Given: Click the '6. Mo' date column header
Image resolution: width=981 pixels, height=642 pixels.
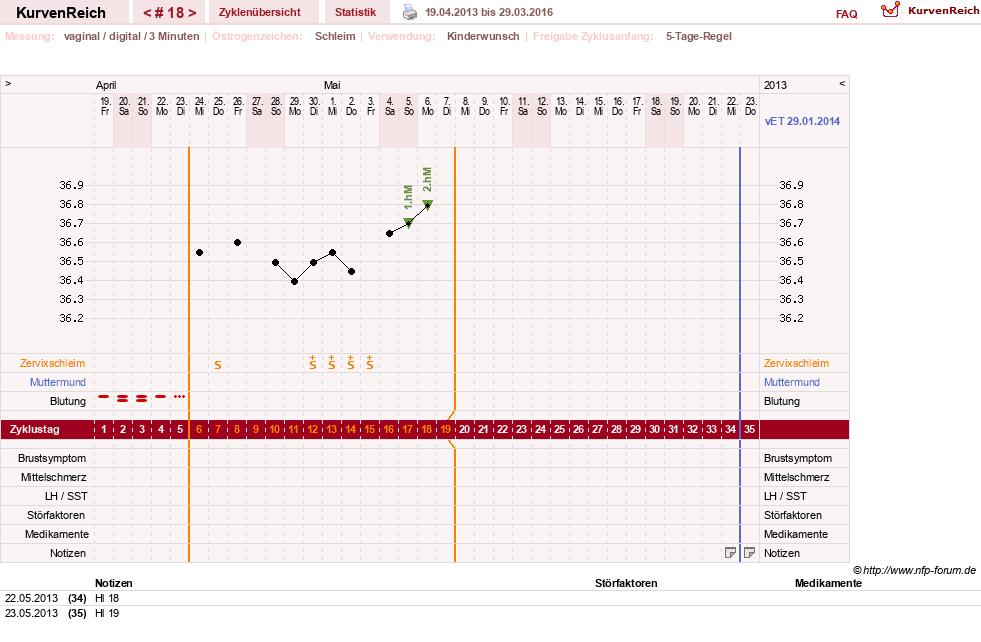Looking at the screenshot, I should click(x=427, y=106).
